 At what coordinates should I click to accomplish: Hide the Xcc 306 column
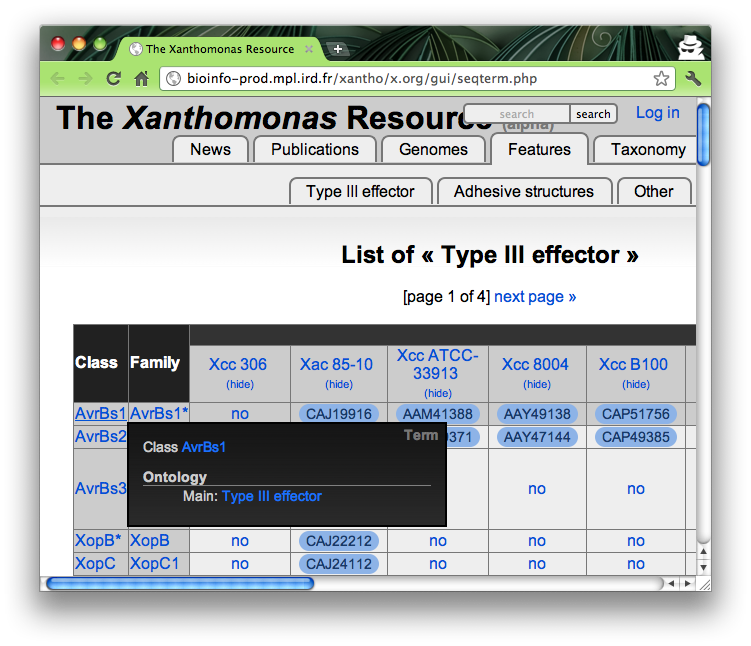point(240,384)
